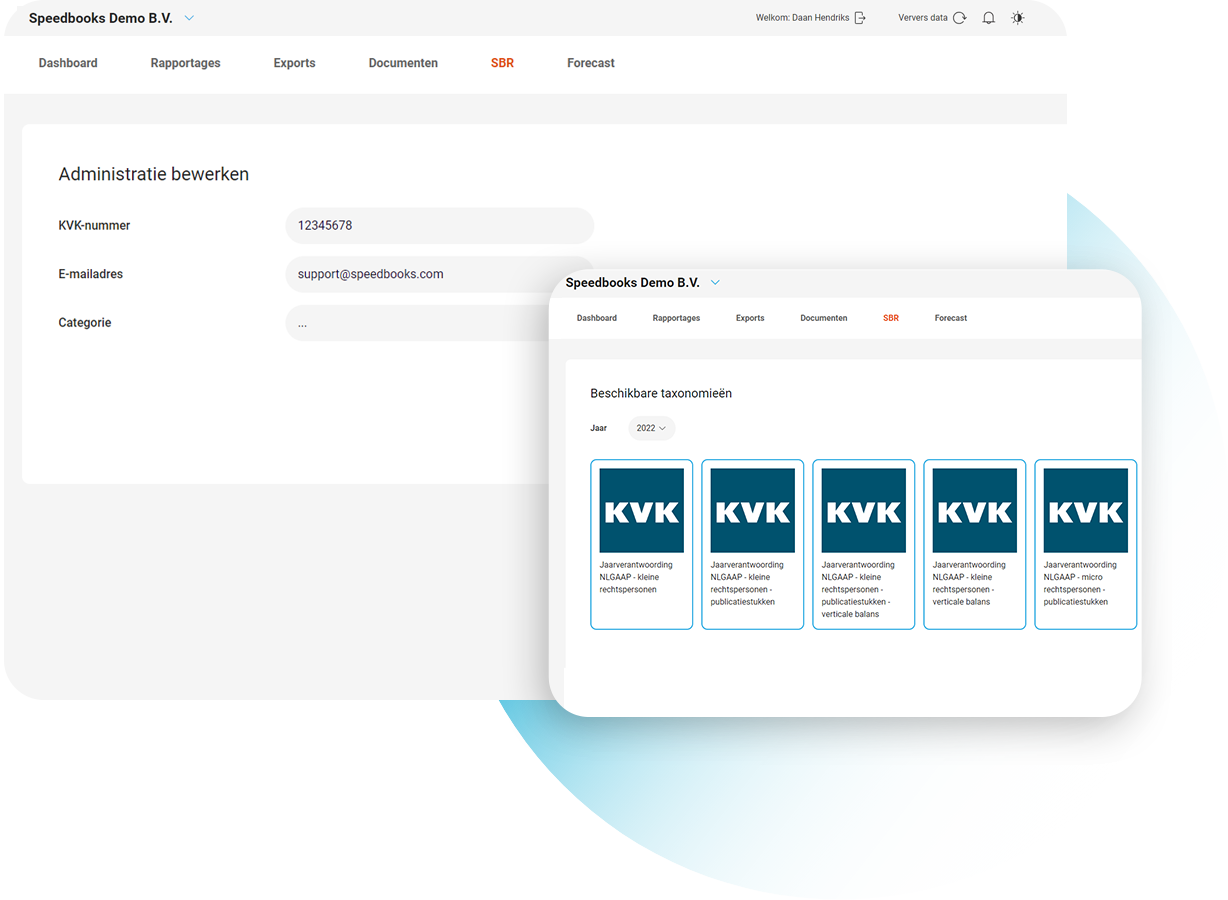The width and height of the screenshot is (1228, 900).
Task: Click the Ververs data refresh icon
Action: click(960, 18)
